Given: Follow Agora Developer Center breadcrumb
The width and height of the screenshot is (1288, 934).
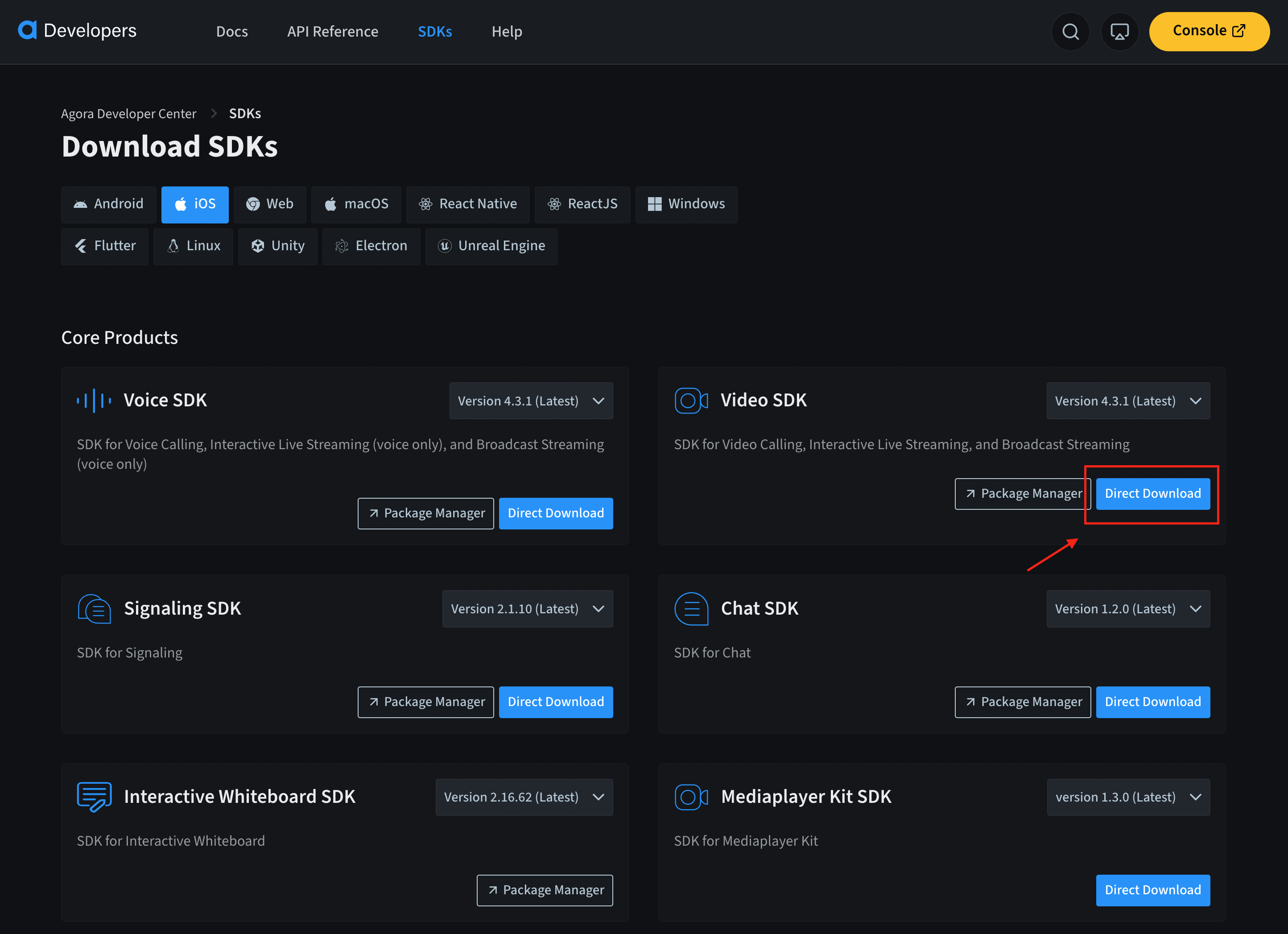Looking at the screenshot, I should pos(128,114).
